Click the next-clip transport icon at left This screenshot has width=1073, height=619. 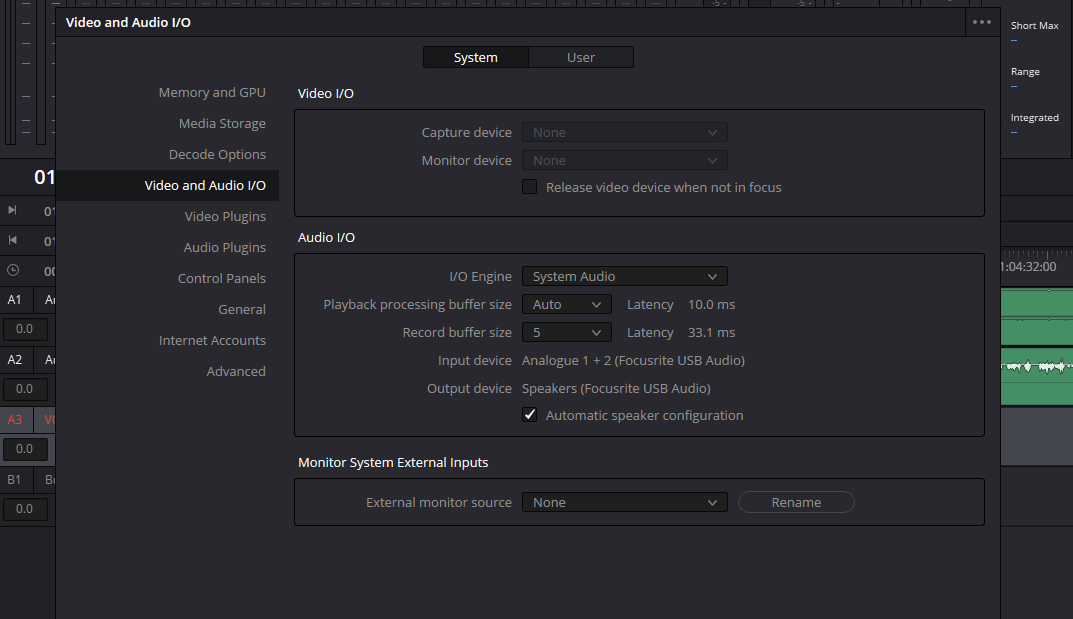pos(12,210)
